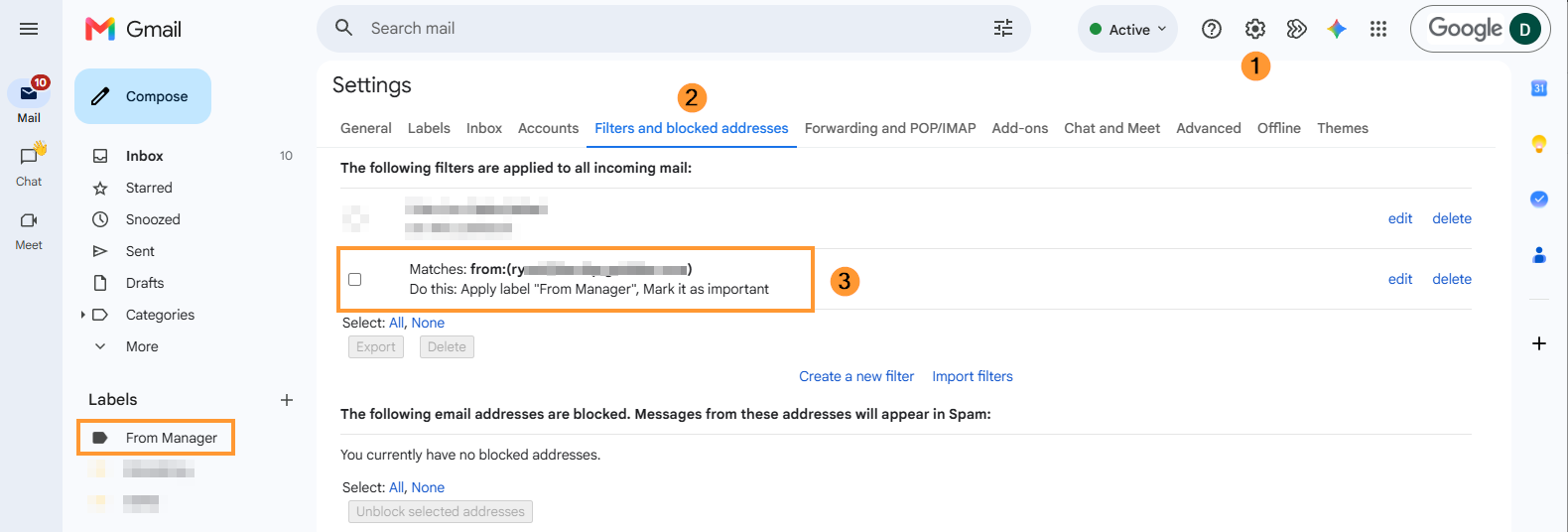The image size is (1568, 532).
Task: Click the Delete filters button
Action: point(447,346)
